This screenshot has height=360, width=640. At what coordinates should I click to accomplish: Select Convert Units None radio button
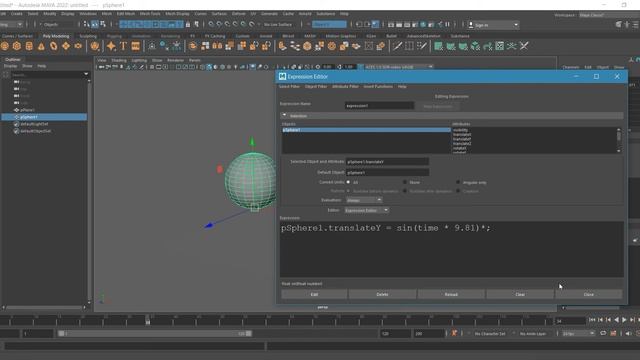click(405, 182)
